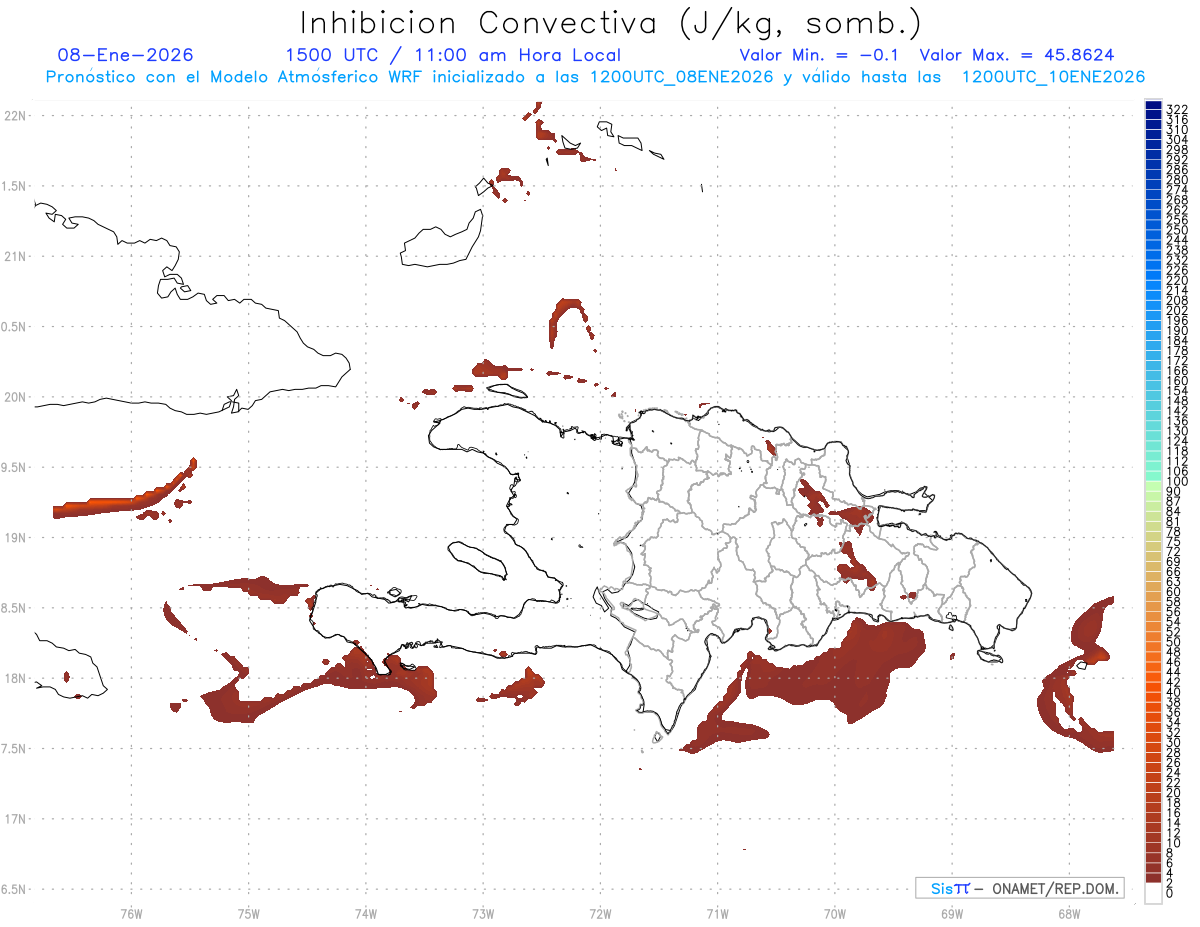Click the "21N" latitude label
Image resolution: width=1200 pixels, height=927 pixels.
point(15,257)
